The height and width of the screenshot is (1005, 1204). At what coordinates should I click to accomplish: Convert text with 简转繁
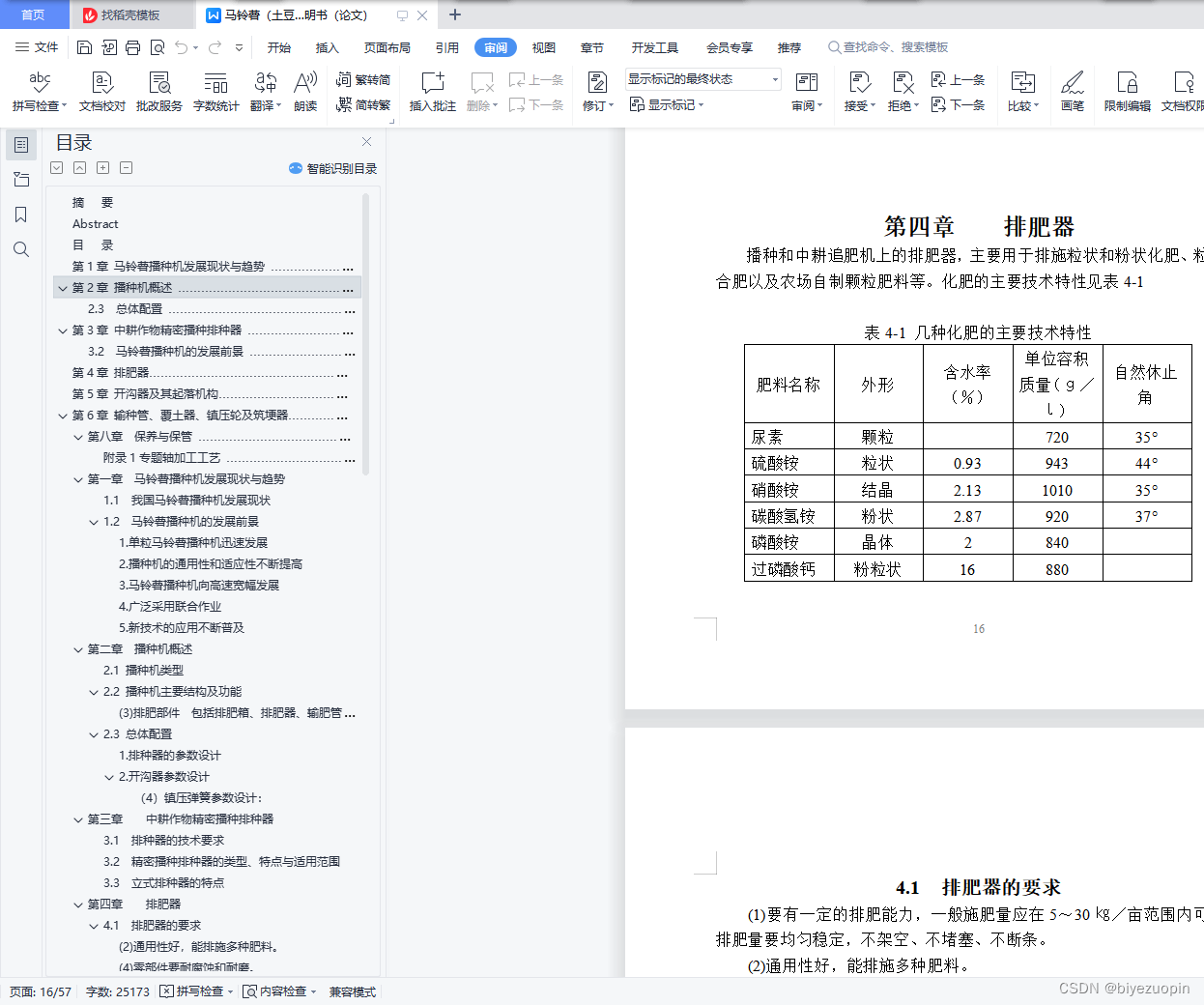click(363, 104)
